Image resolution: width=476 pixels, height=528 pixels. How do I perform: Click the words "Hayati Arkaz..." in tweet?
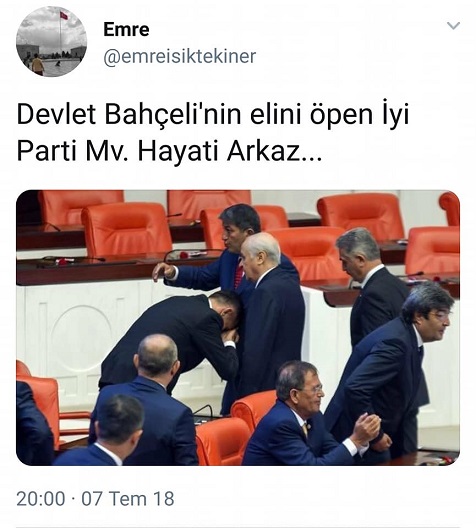(x=230, y=151)
